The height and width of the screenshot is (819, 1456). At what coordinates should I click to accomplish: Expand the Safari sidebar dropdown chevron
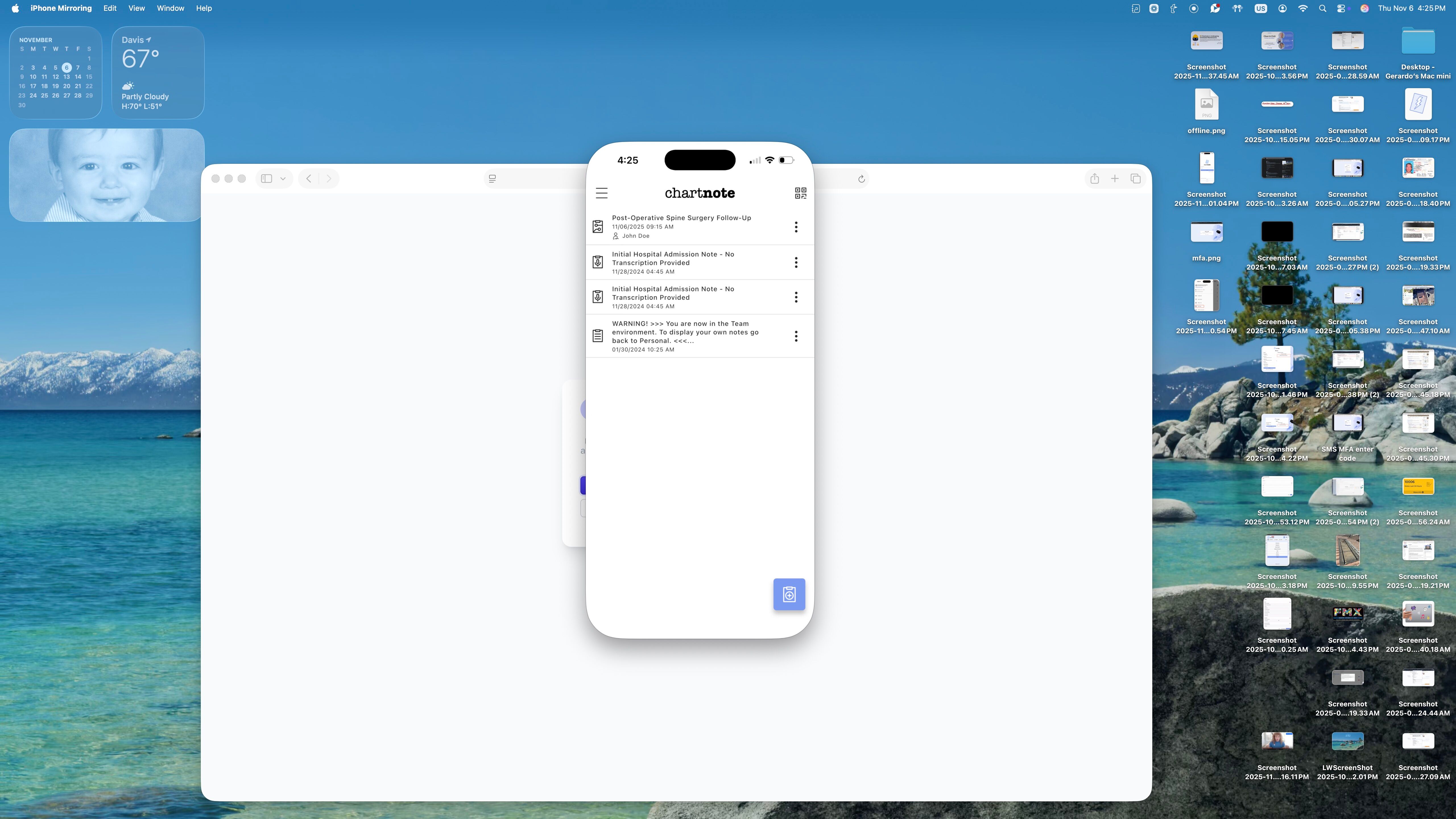click(x=283, y=179)
